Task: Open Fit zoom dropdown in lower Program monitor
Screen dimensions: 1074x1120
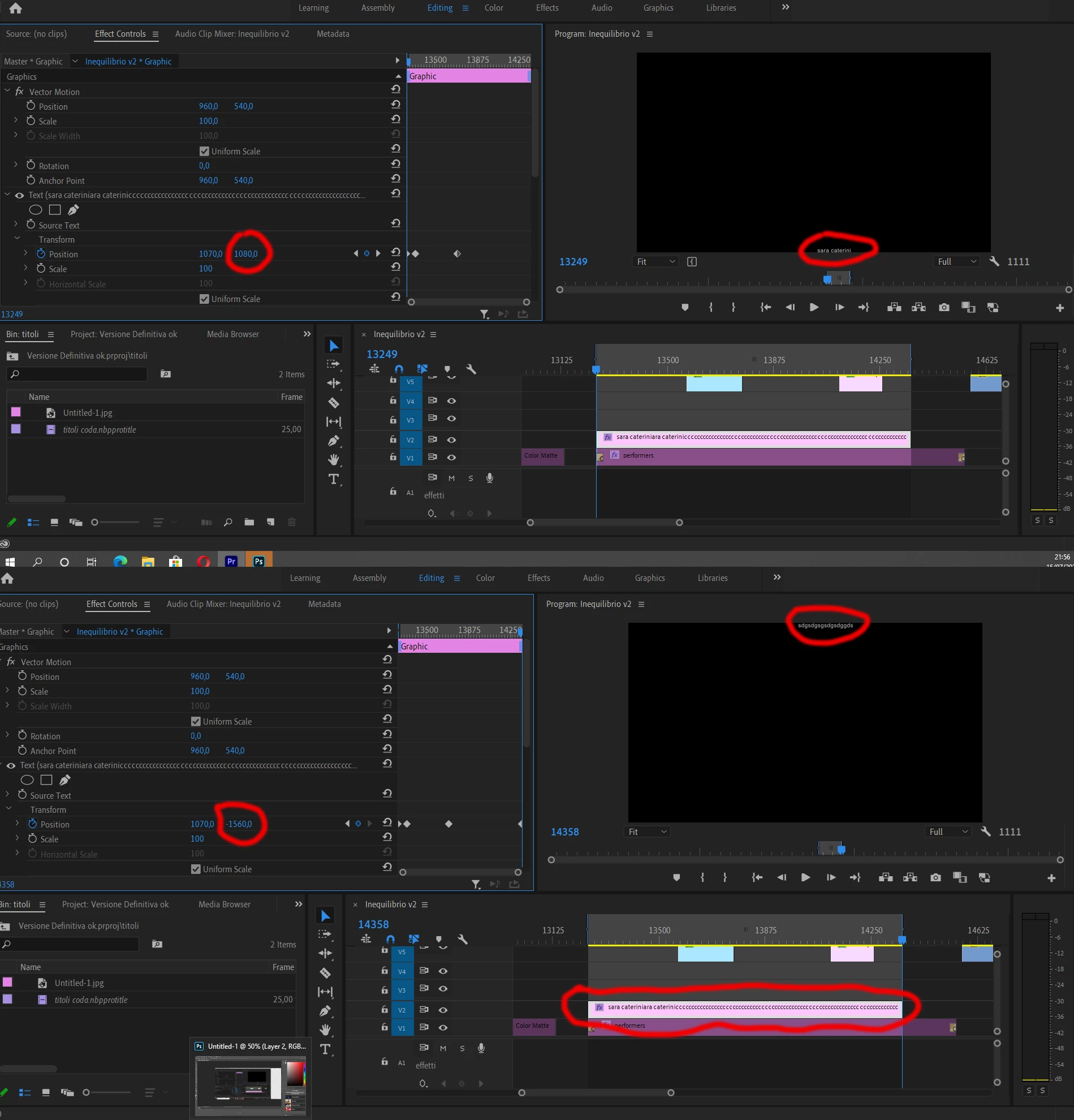Action: click(647, 832)
